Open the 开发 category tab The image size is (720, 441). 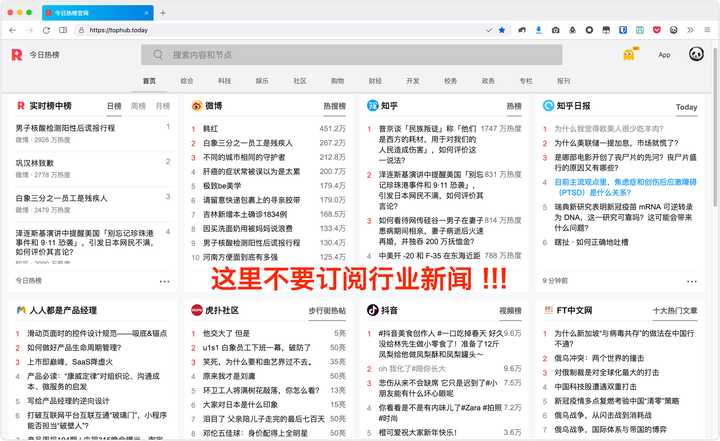413,81
